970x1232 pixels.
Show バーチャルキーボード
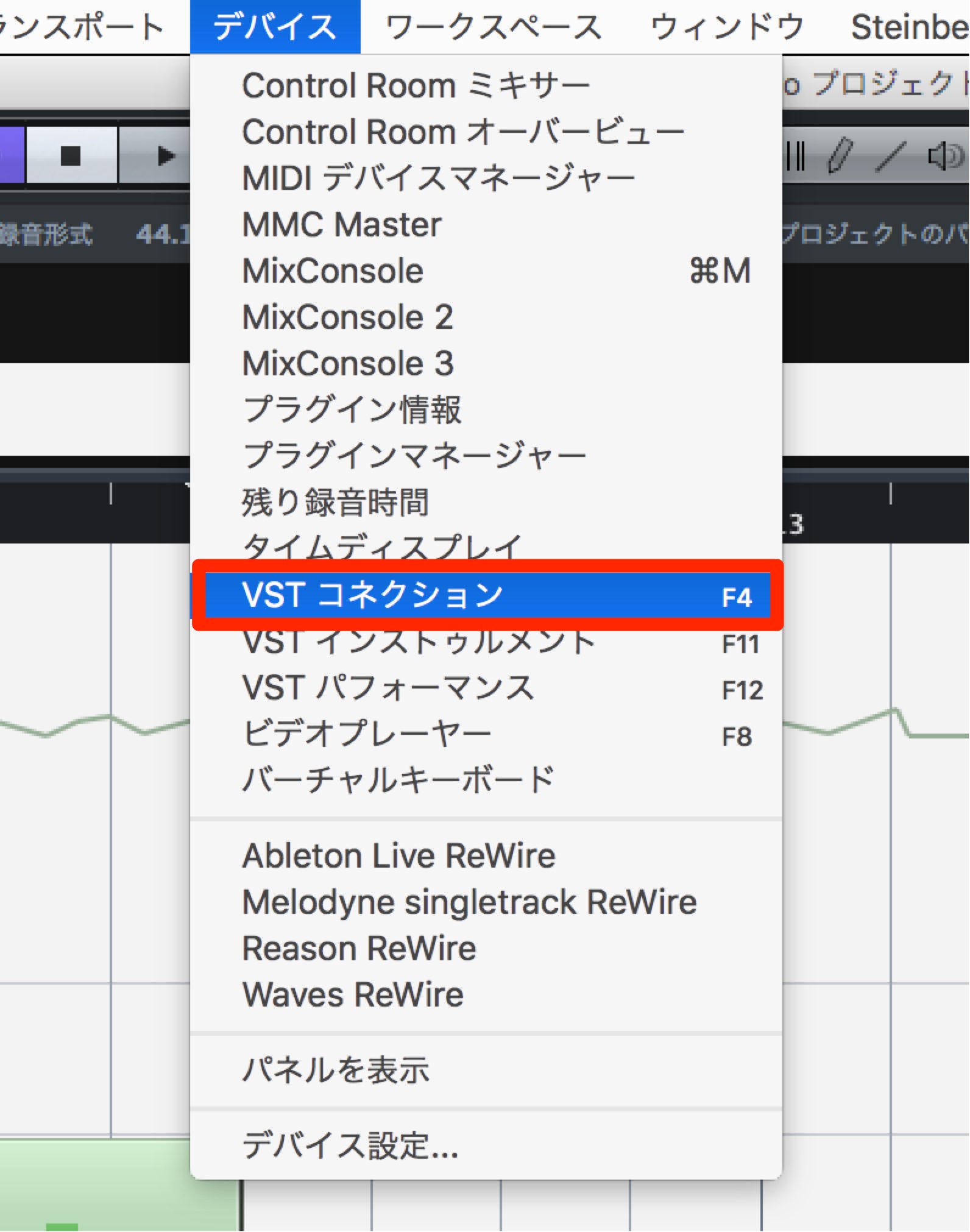486,781
